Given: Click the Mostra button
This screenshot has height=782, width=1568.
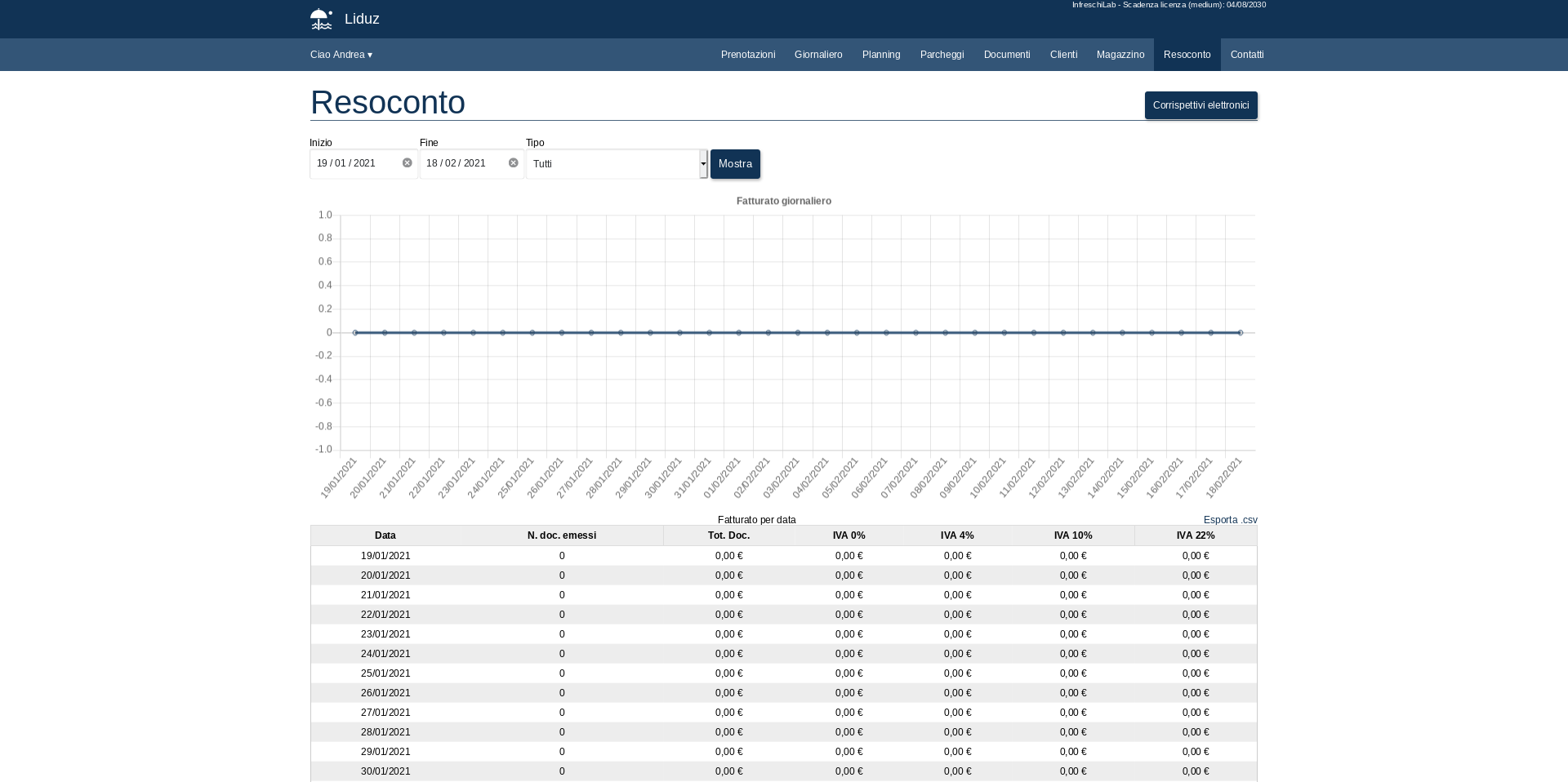Looking at the screenshot, I should [735, 164].
